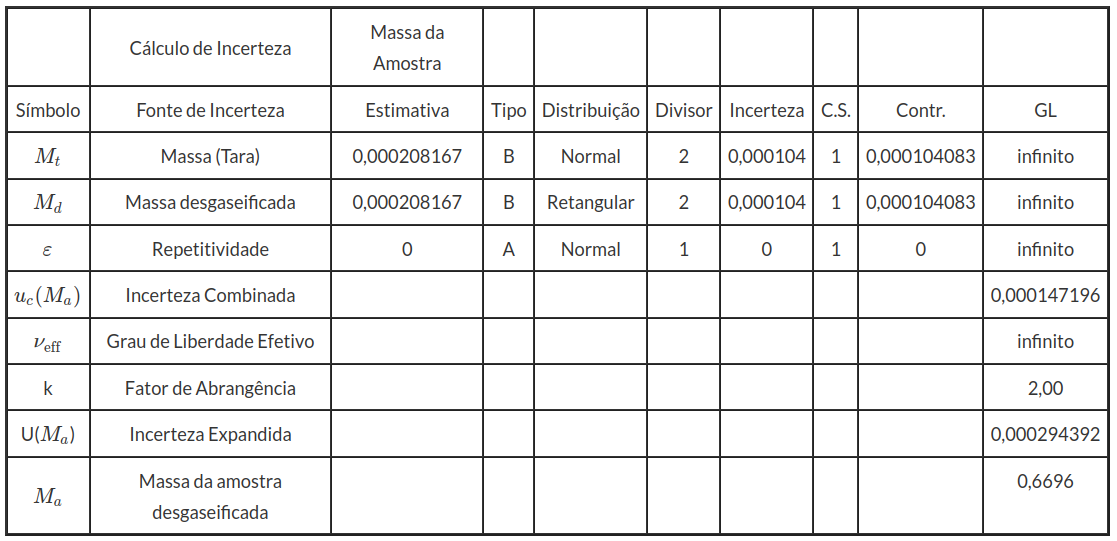Screen dimensions: 1117x541
Task: Select the expanded uncertainty value 0,000294392
Action: click(x=1045, y=435)
